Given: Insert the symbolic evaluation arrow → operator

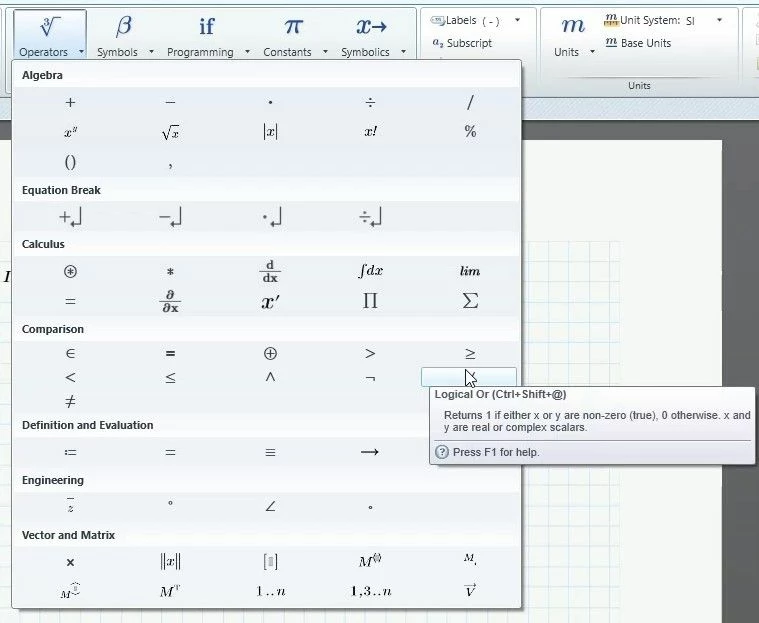Looking at the screenshot, I should (370, 452).
